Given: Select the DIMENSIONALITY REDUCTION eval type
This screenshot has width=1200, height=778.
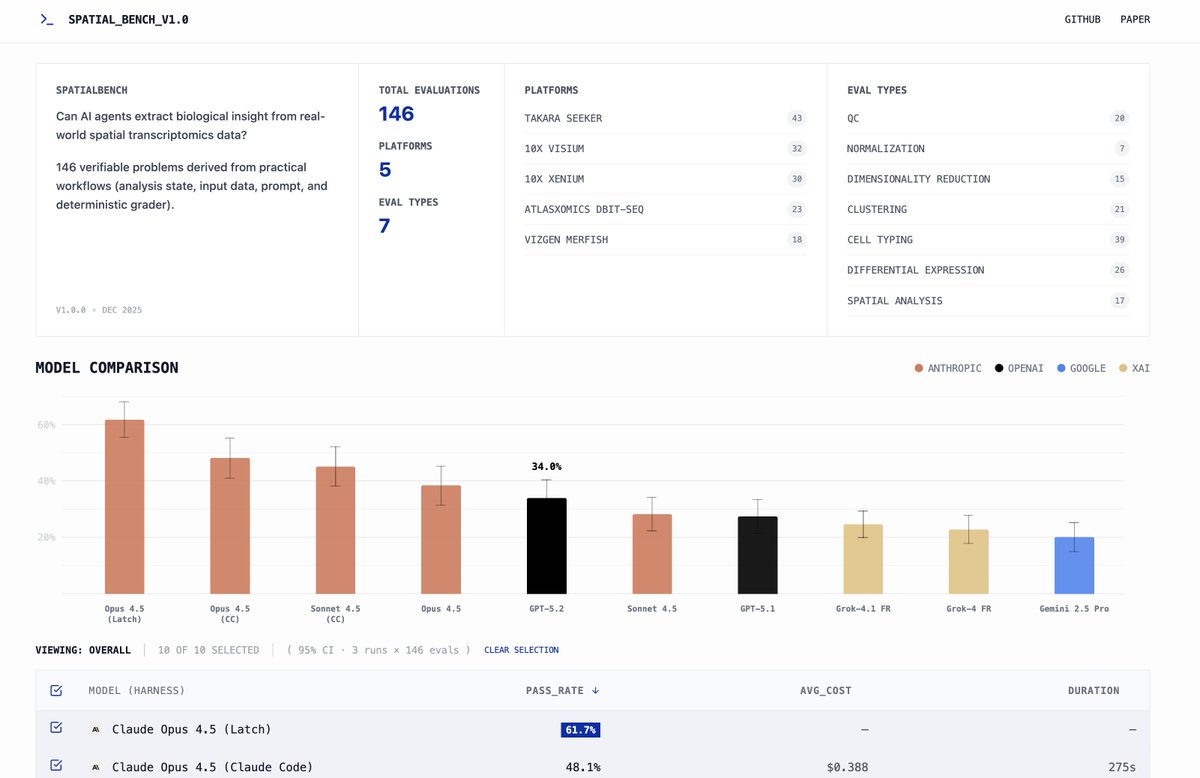Looking at the screenshot, I should click(988, 179).
